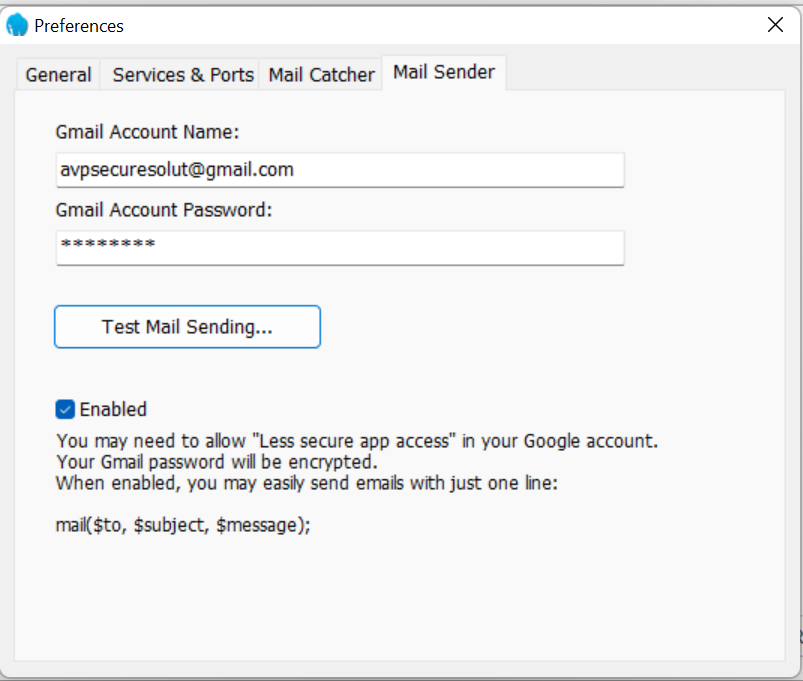Click the Preferences title text
The height and width of the screenshot is (681, 803).
pos(79,25)
